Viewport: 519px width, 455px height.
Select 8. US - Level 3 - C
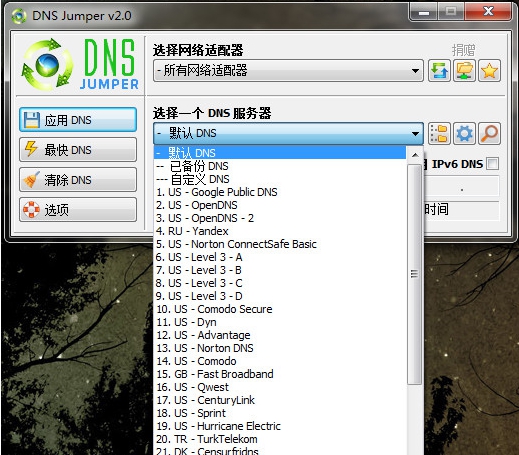click(280, 283)
